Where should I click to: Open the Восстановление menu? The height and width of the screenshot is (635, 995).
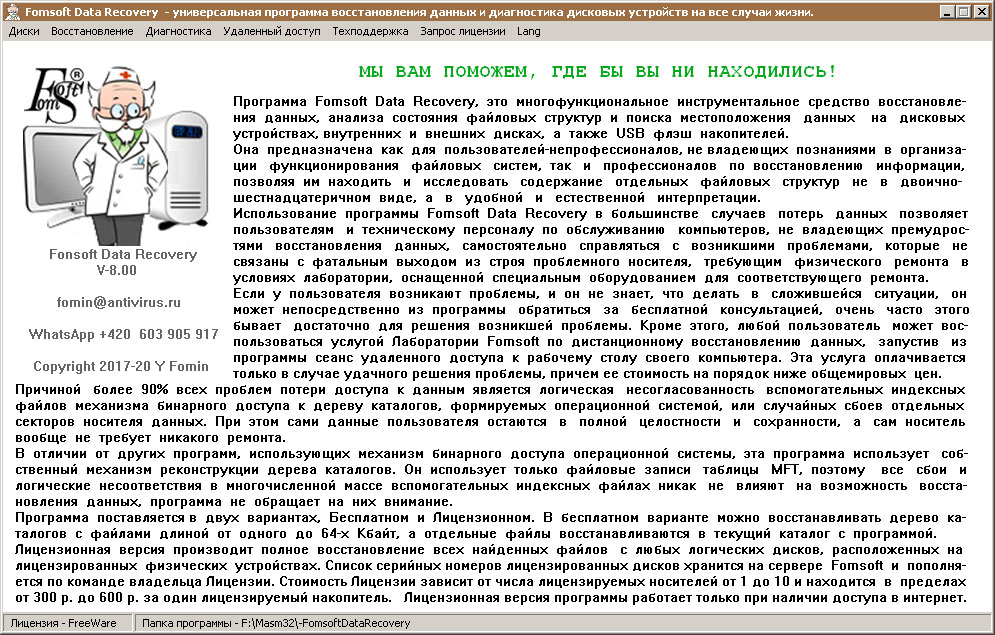tap(91, 31)
